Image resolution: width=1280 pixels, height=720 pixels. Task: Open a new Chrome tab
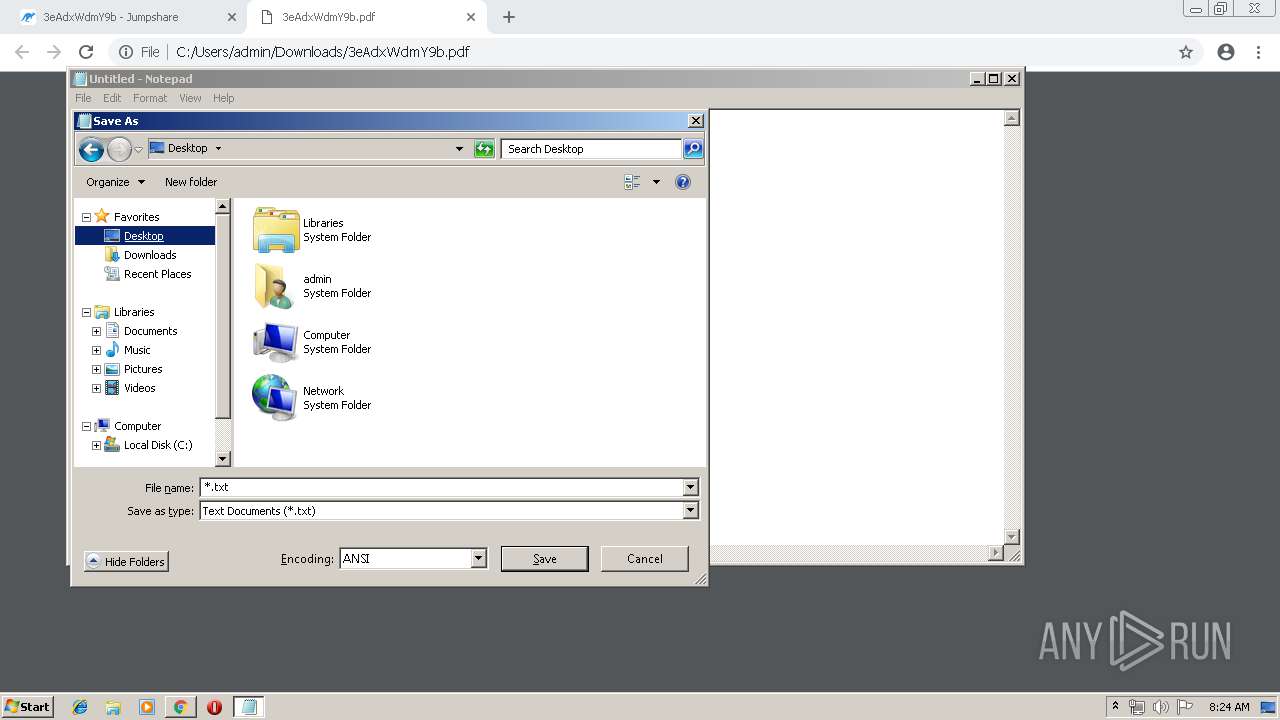tap(509, 17)
